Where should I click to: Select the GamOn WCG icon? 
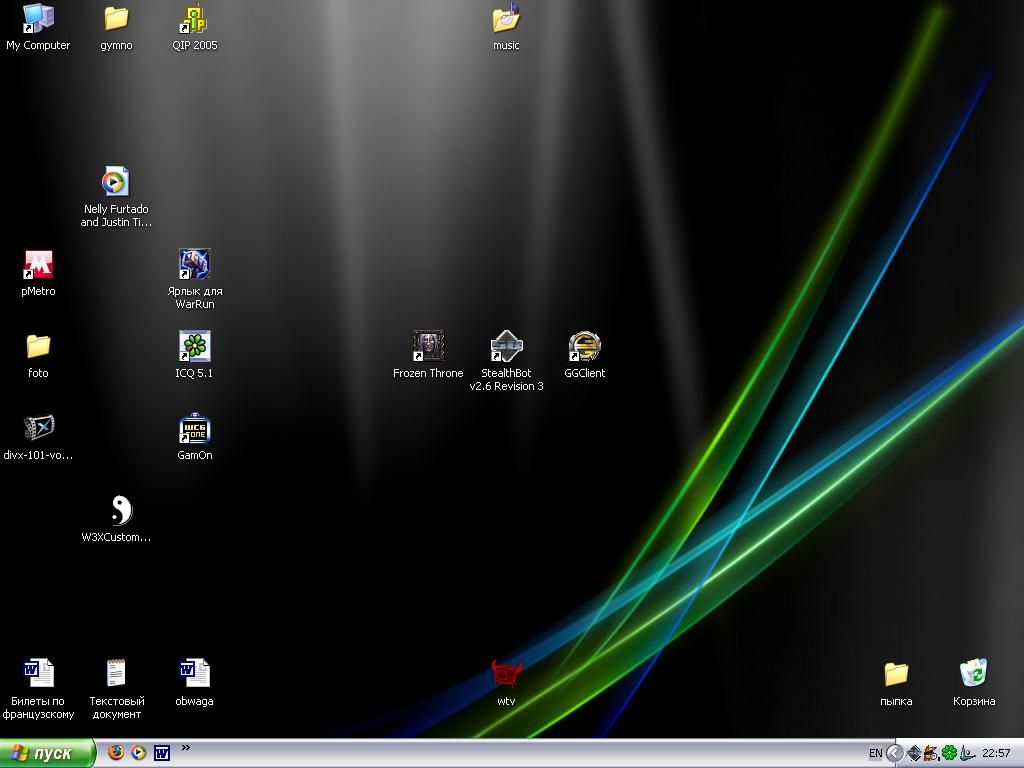pos(194,429)
